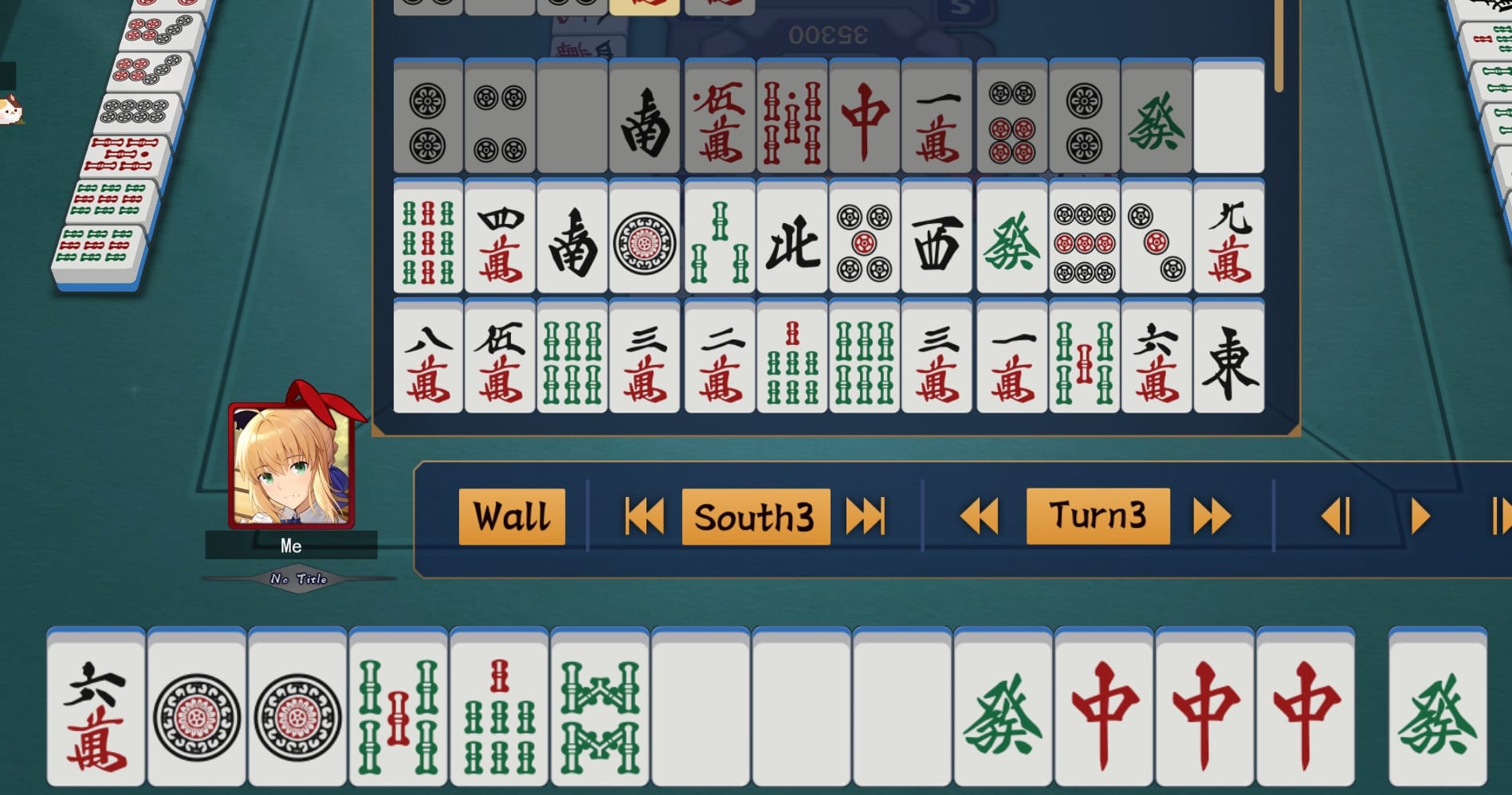
Task: Open the Turn3 turn selector
Action: tap(1098, 516)
